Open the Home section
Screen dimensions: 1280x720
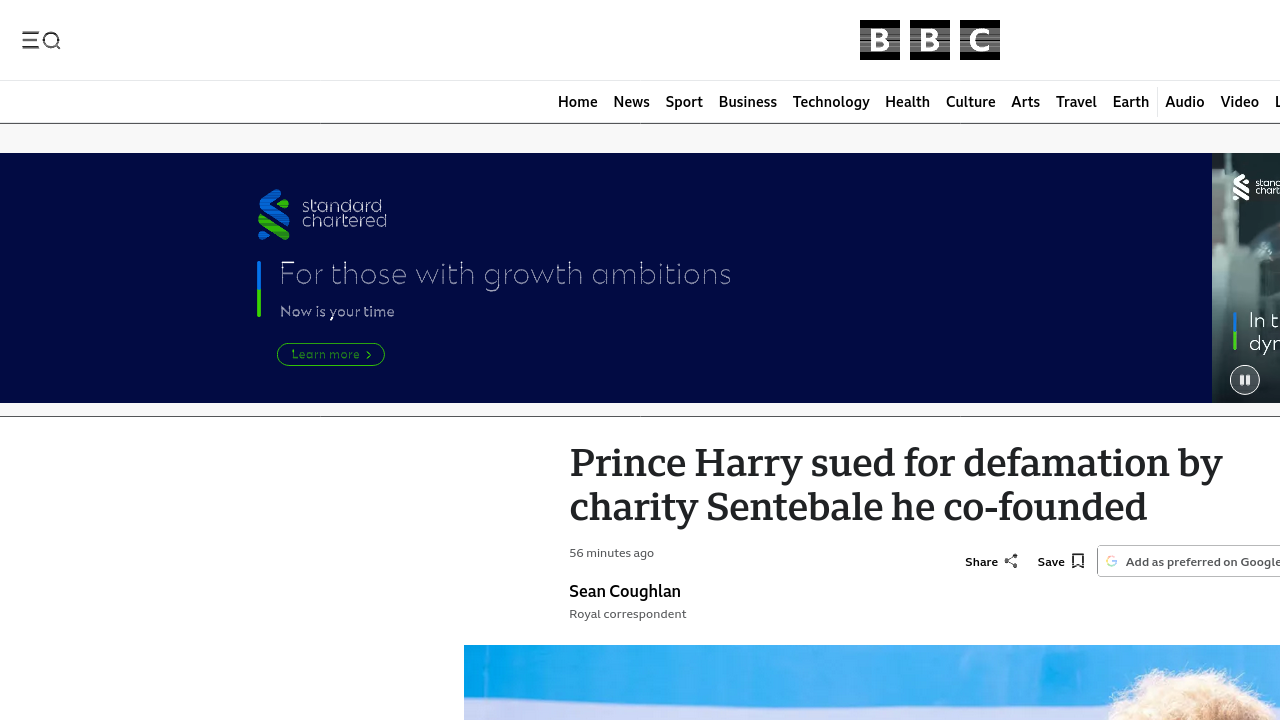[x=577, y=102]
